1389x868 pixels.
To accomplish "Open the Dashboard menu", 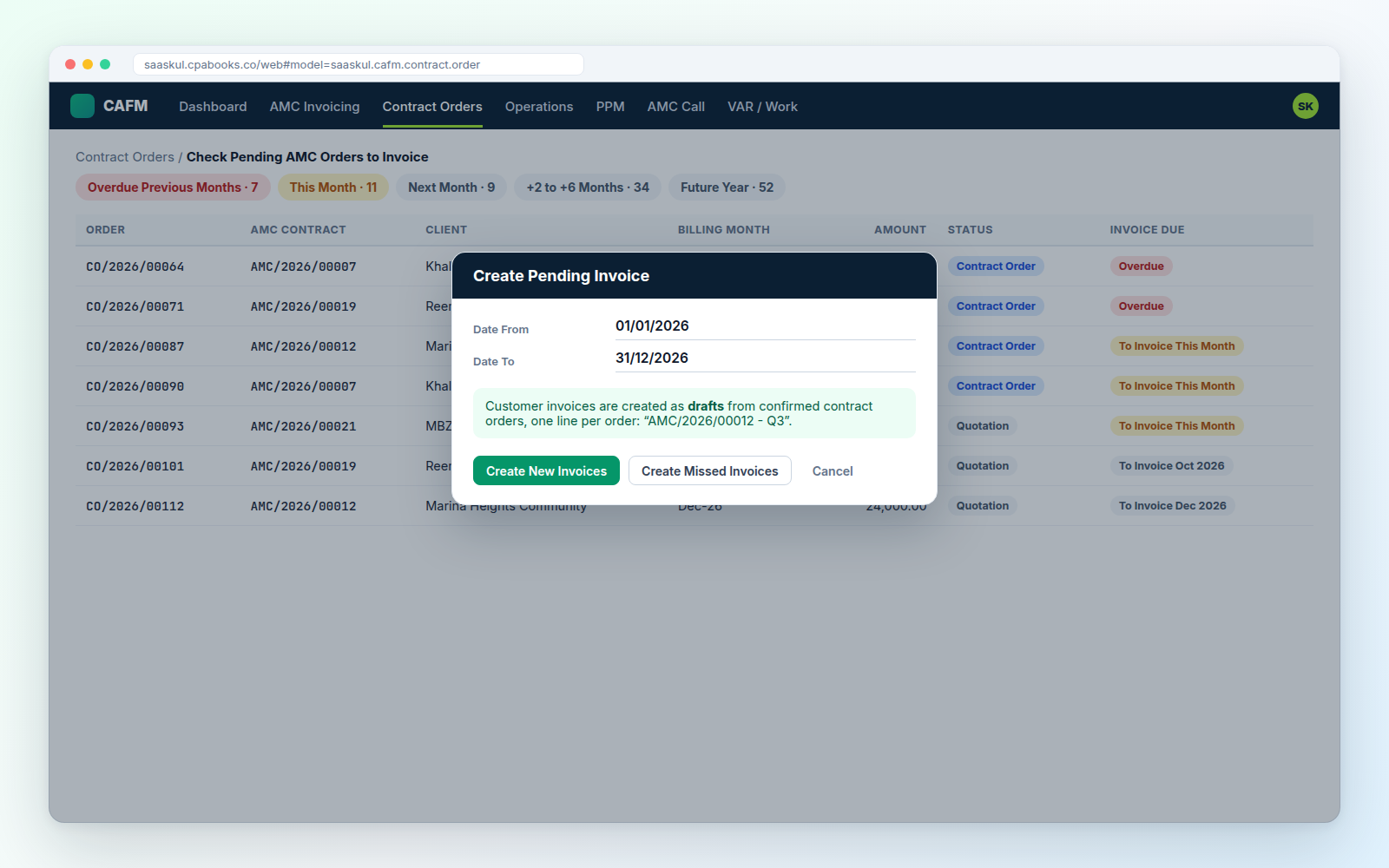I will (213, 107).
